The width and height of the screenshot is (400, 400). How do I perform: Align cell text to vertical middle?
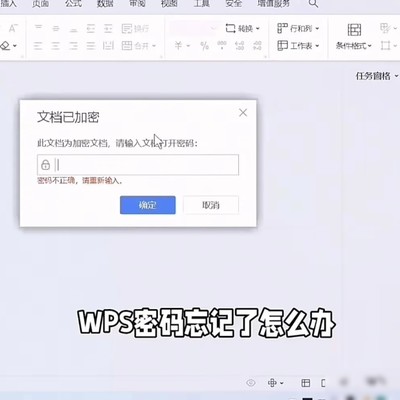tap(56, 29)
